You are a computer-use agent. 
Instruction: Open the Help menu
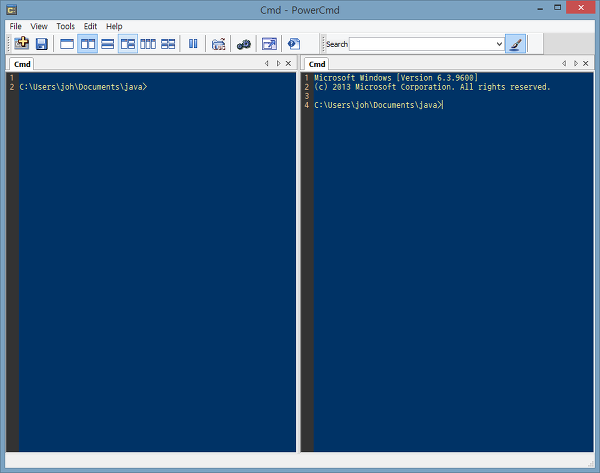pyautogui.click(x=114, y=26)
